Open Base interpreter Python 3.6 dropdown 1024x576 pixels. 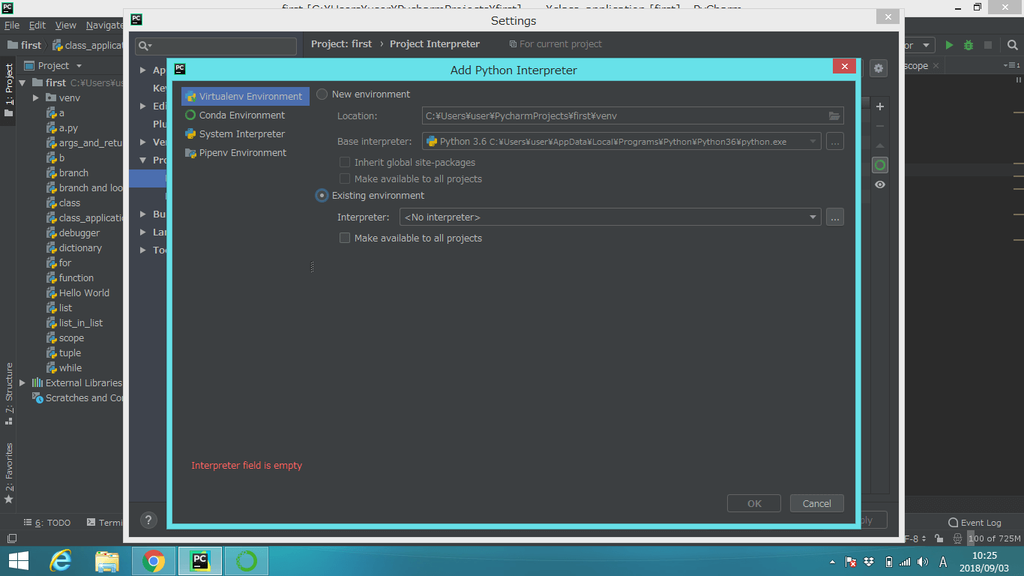(621, 142)
